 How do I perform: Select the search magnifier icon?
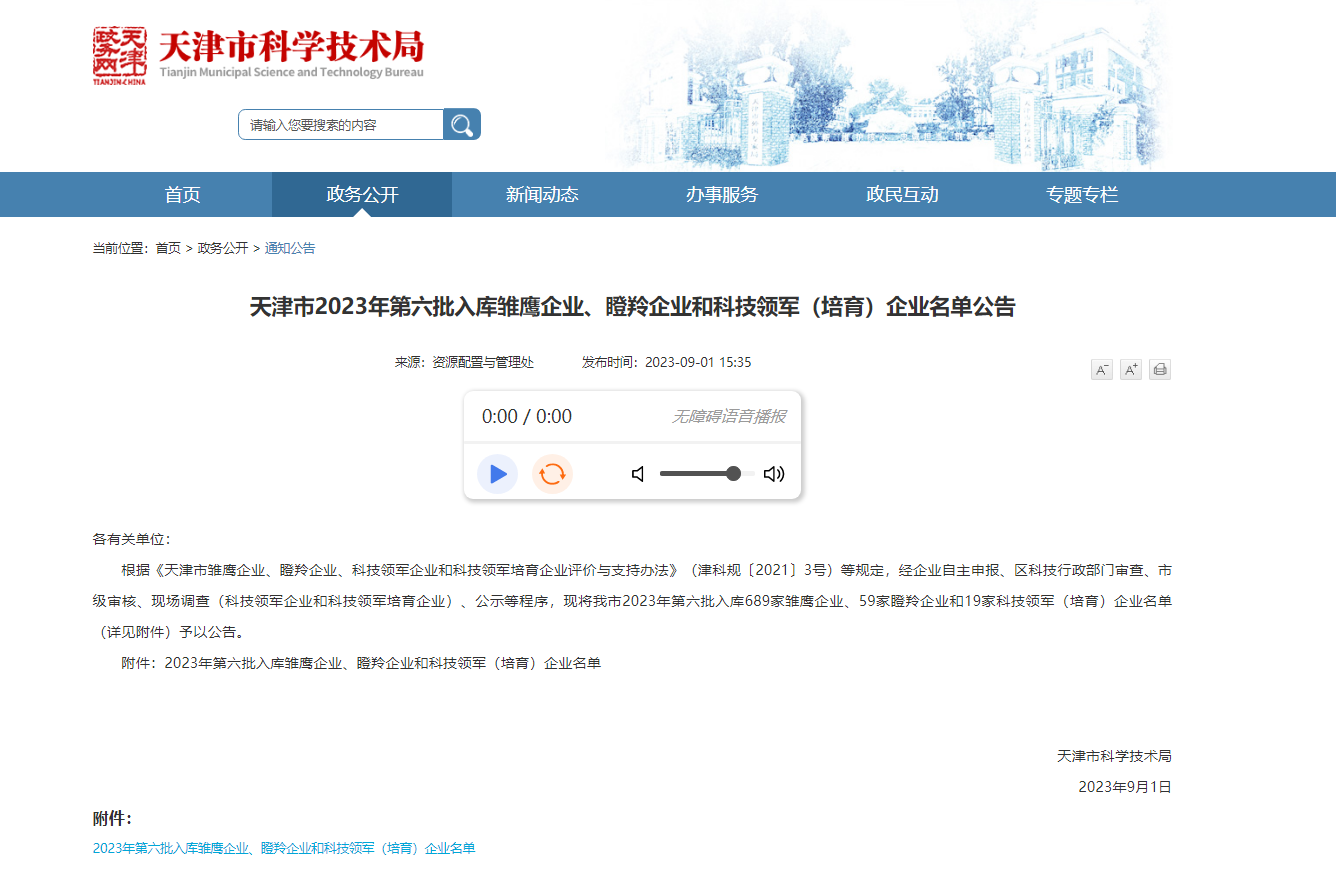point(461,124)
